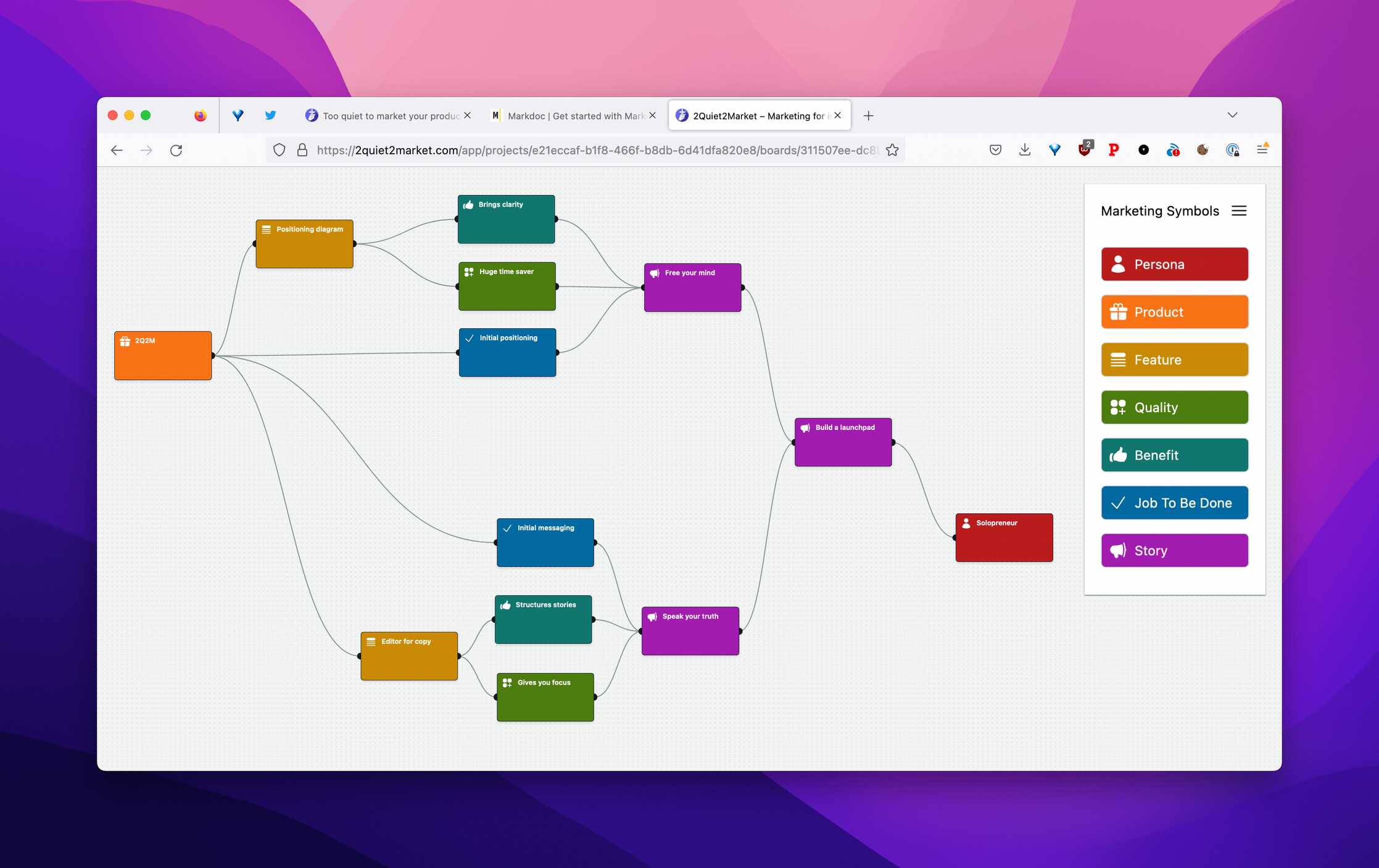Click the Job To Be Done checkmark icon
Screen dimensions: 1379x868
pyautogui.click(x=1117, y=503)
